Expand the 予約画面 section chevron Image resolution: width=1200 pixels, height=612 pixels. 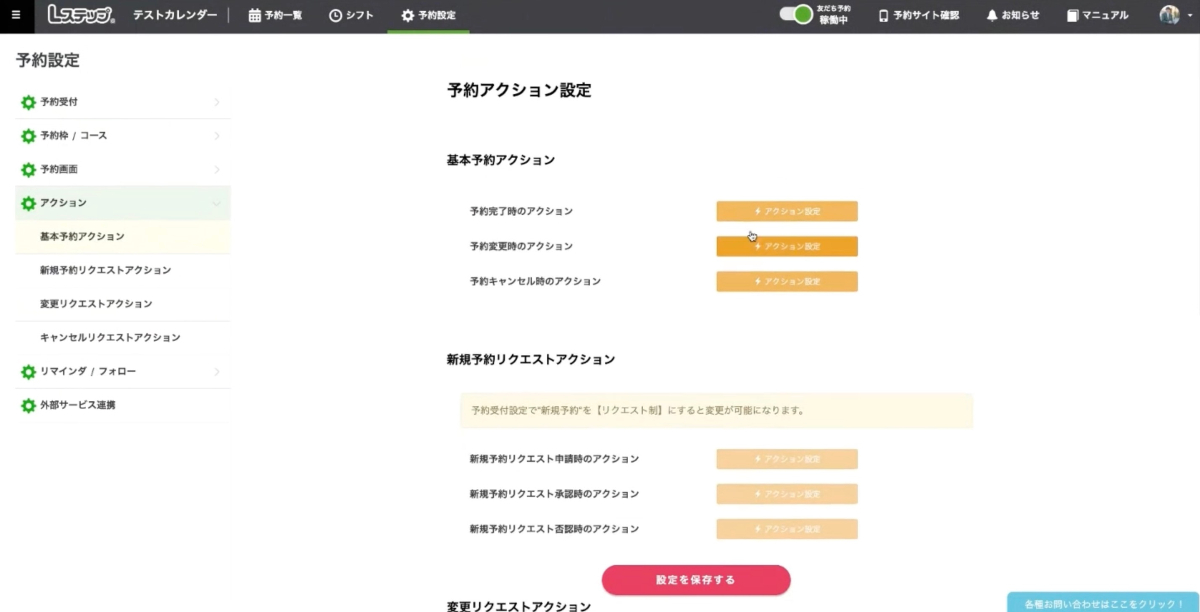(x=216, y=170)
